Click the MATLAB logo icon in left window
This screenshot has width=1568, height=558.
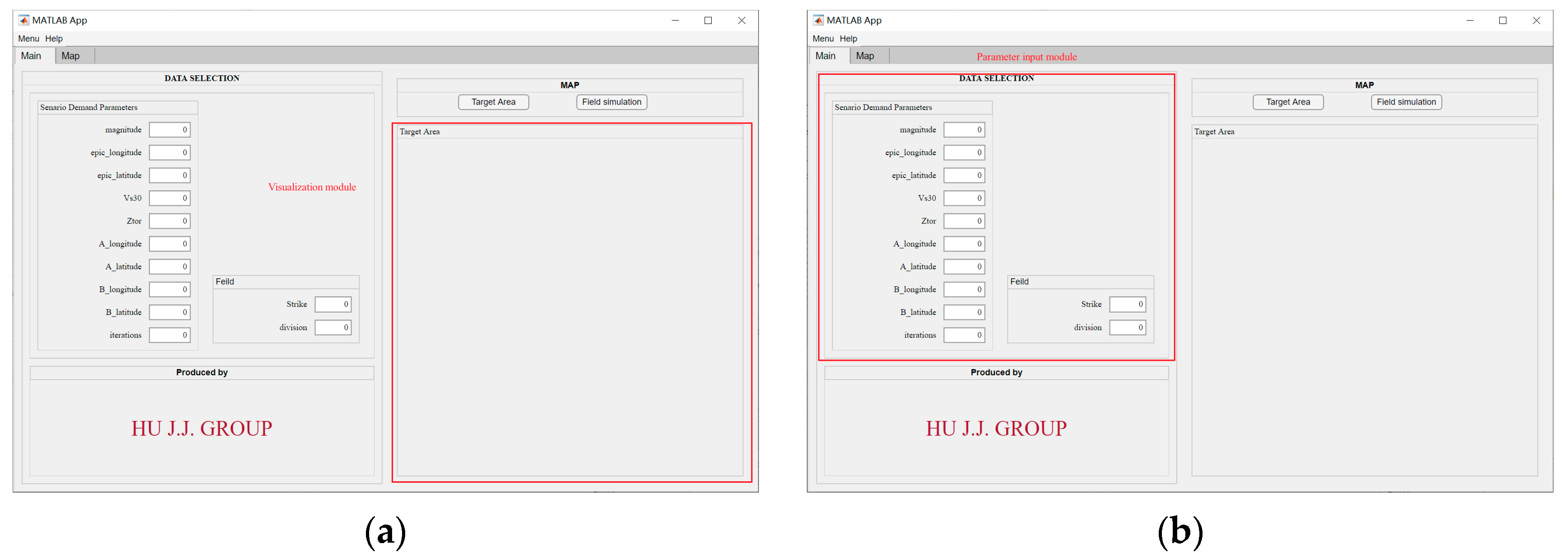tap(24, 20)
